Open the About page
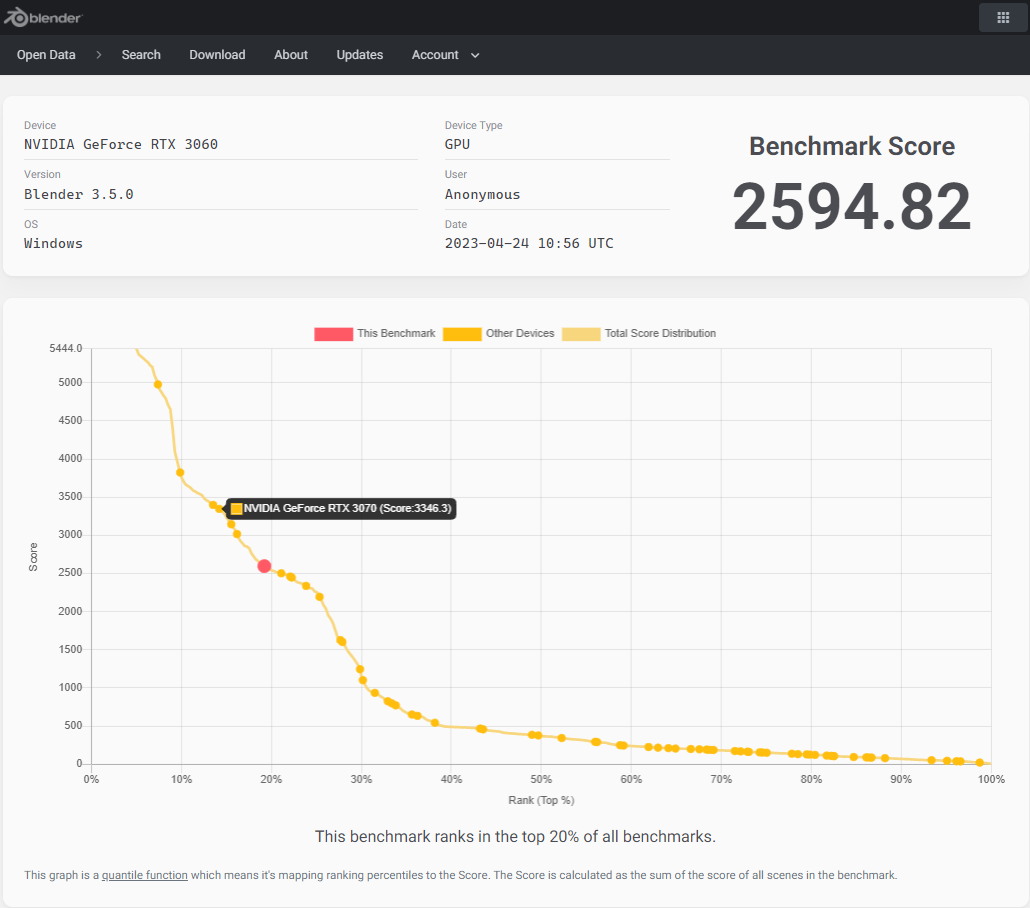Image resolution: width=1030 pixels, height=908 pixels. (x=291, y=55)
